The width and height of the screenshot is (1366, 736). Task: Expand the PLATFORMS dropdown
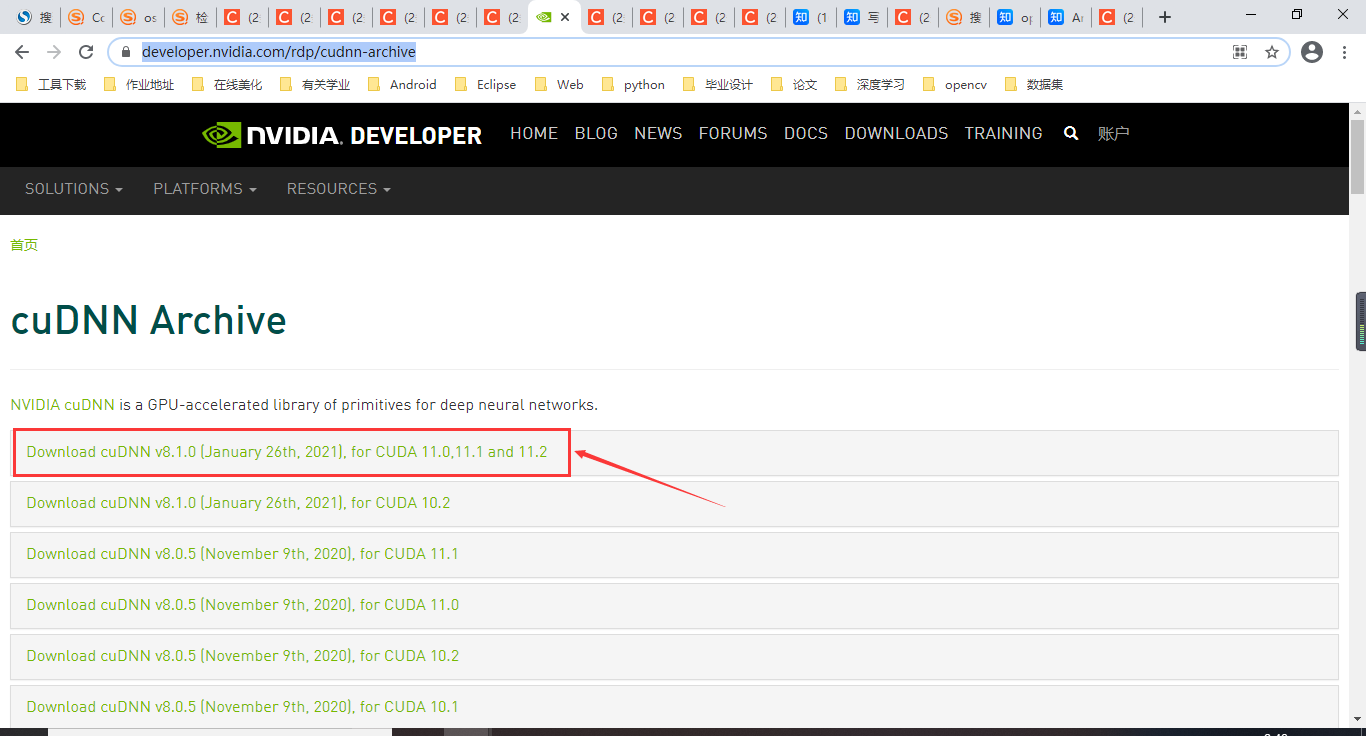coord(205,189)
